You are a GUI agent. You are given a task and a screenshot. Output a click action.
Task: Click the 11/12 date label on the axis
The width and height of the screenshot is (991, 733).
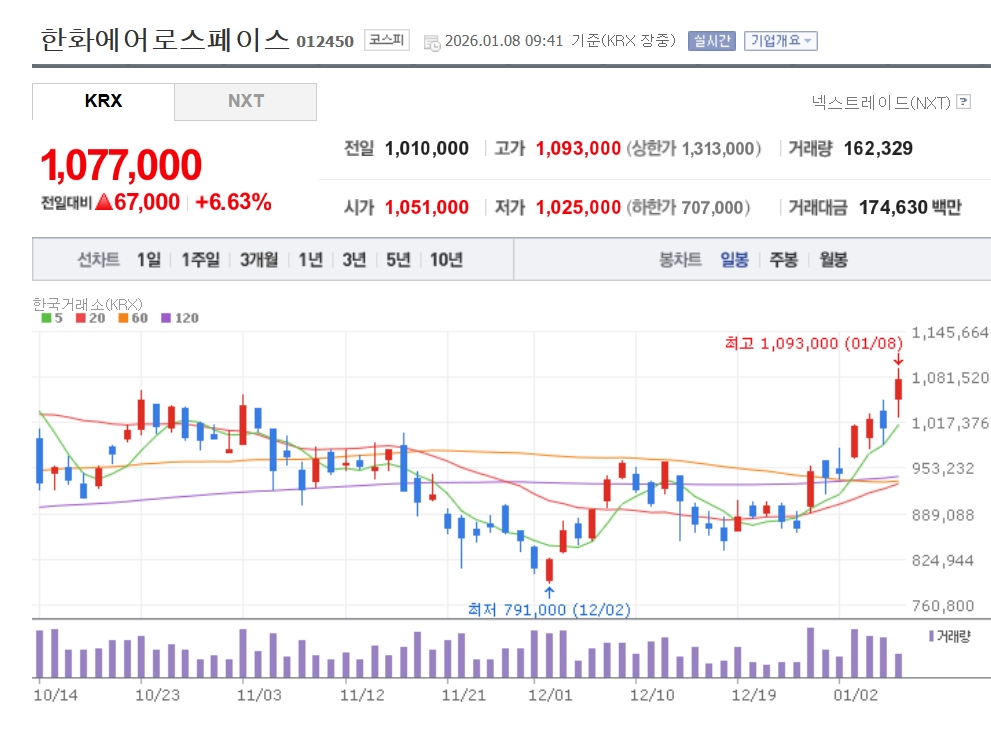point(362,695)
